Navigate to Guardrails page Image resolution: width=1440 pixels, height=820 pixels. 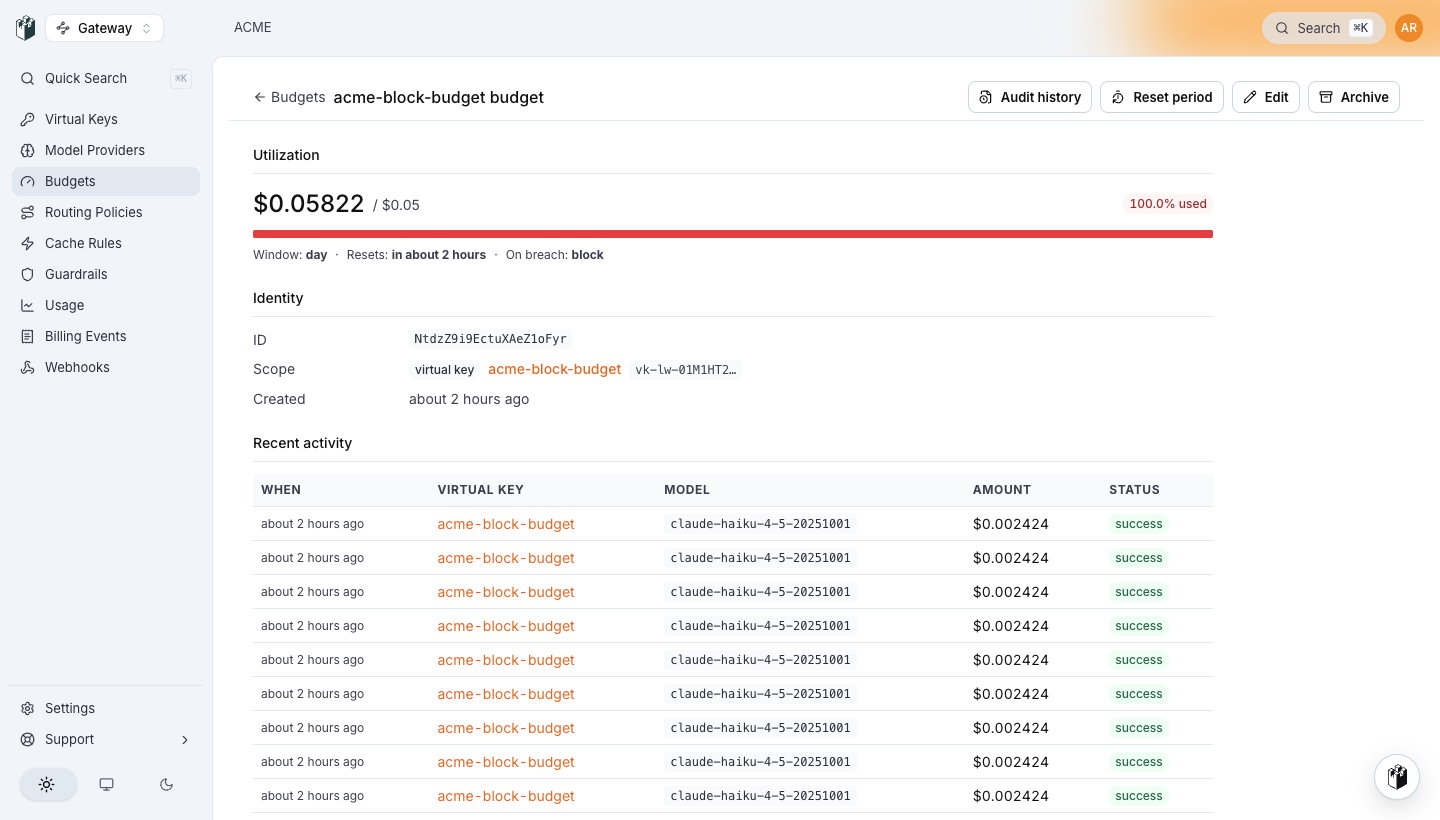pyautogui.click(x=106, y=274)
